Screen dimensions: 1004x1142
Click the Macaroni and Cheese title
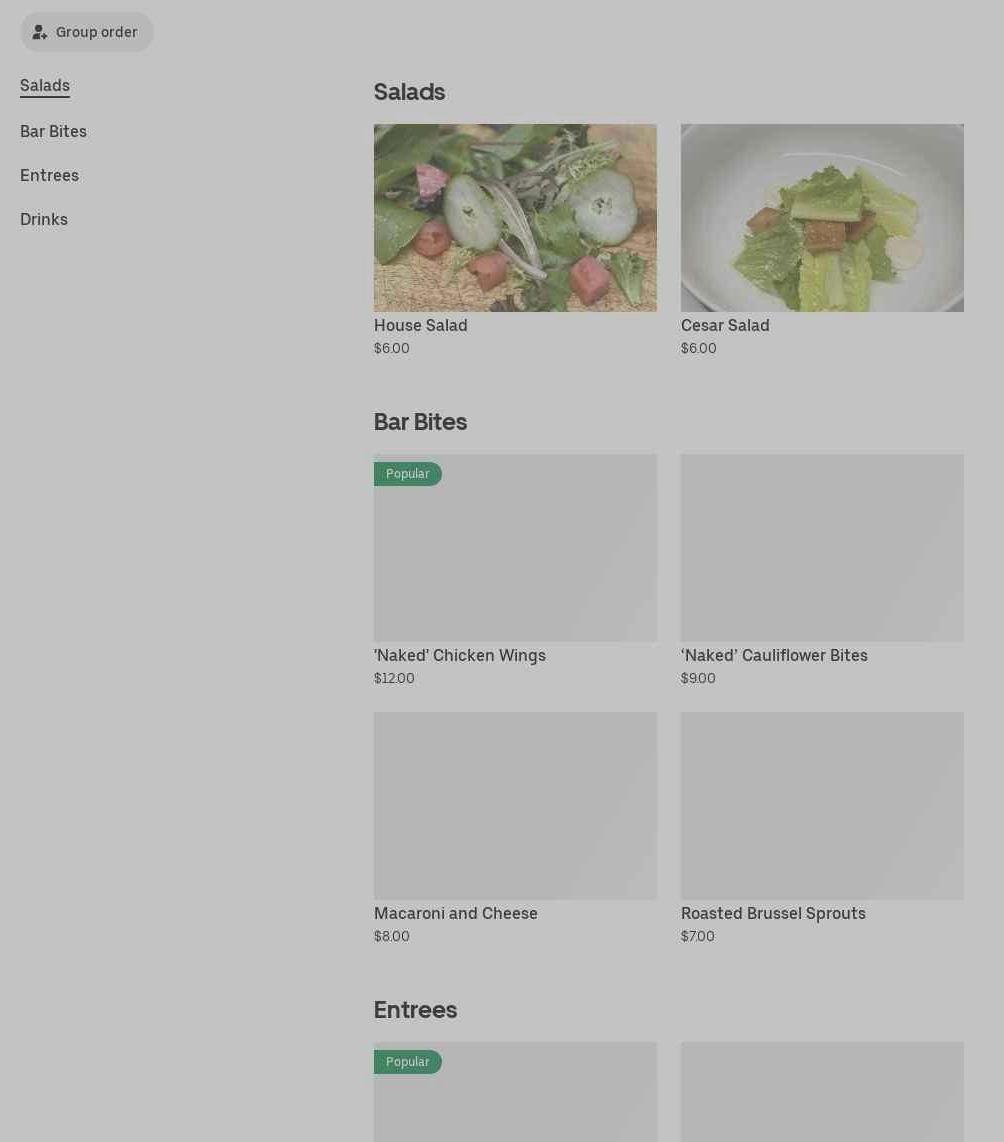click(x=456, y=913)
